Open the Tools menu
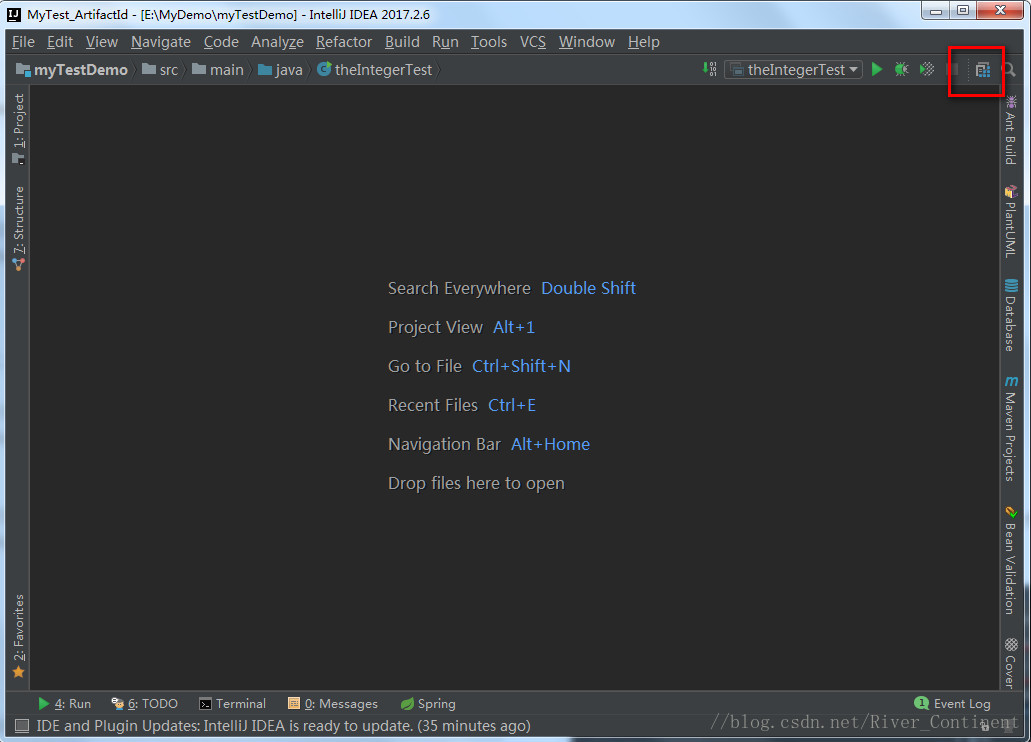Image resolution: width=1031 pixels, height=742 pixels. point(489,42)
